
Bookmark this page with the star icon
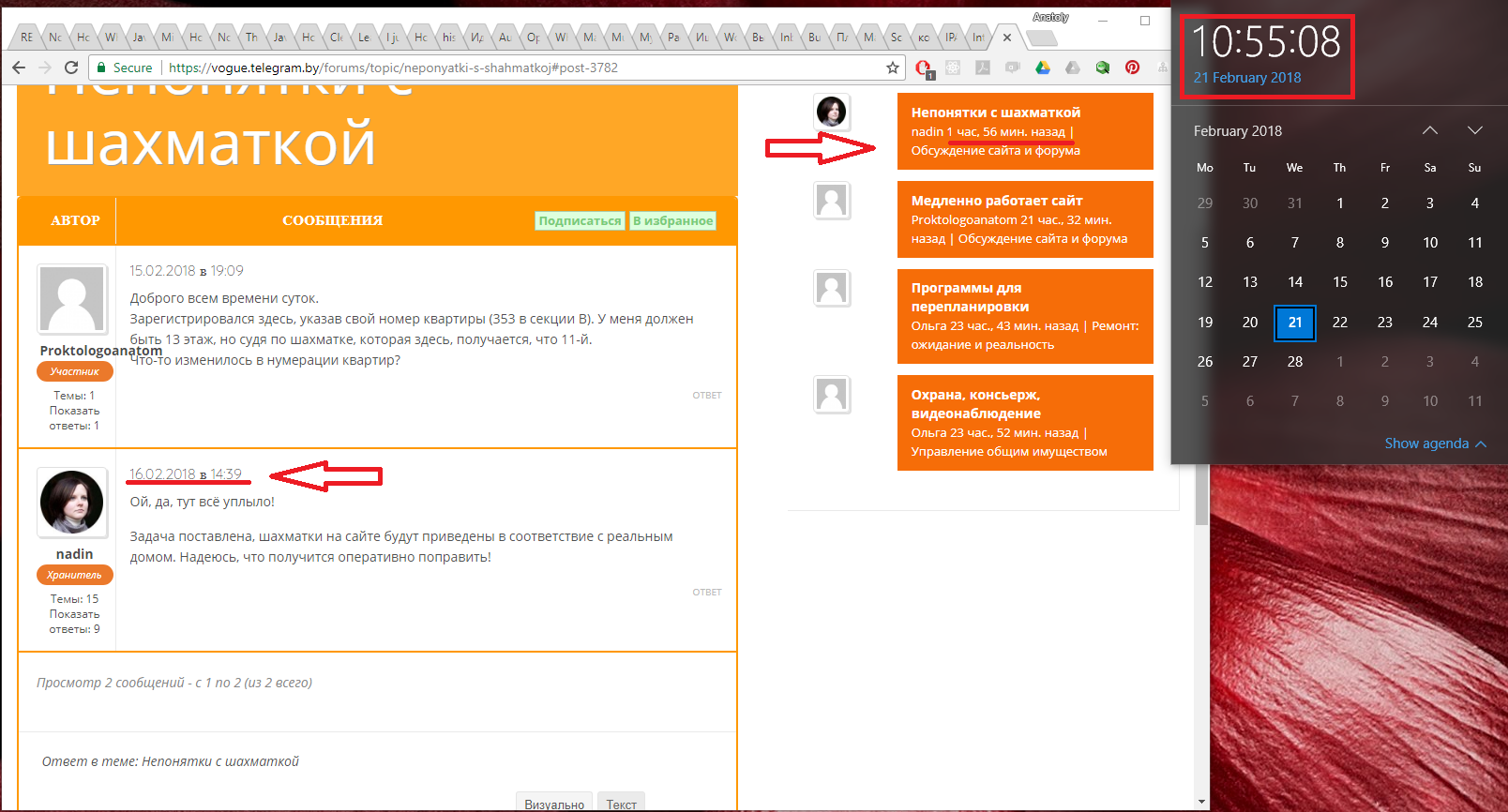893,68
